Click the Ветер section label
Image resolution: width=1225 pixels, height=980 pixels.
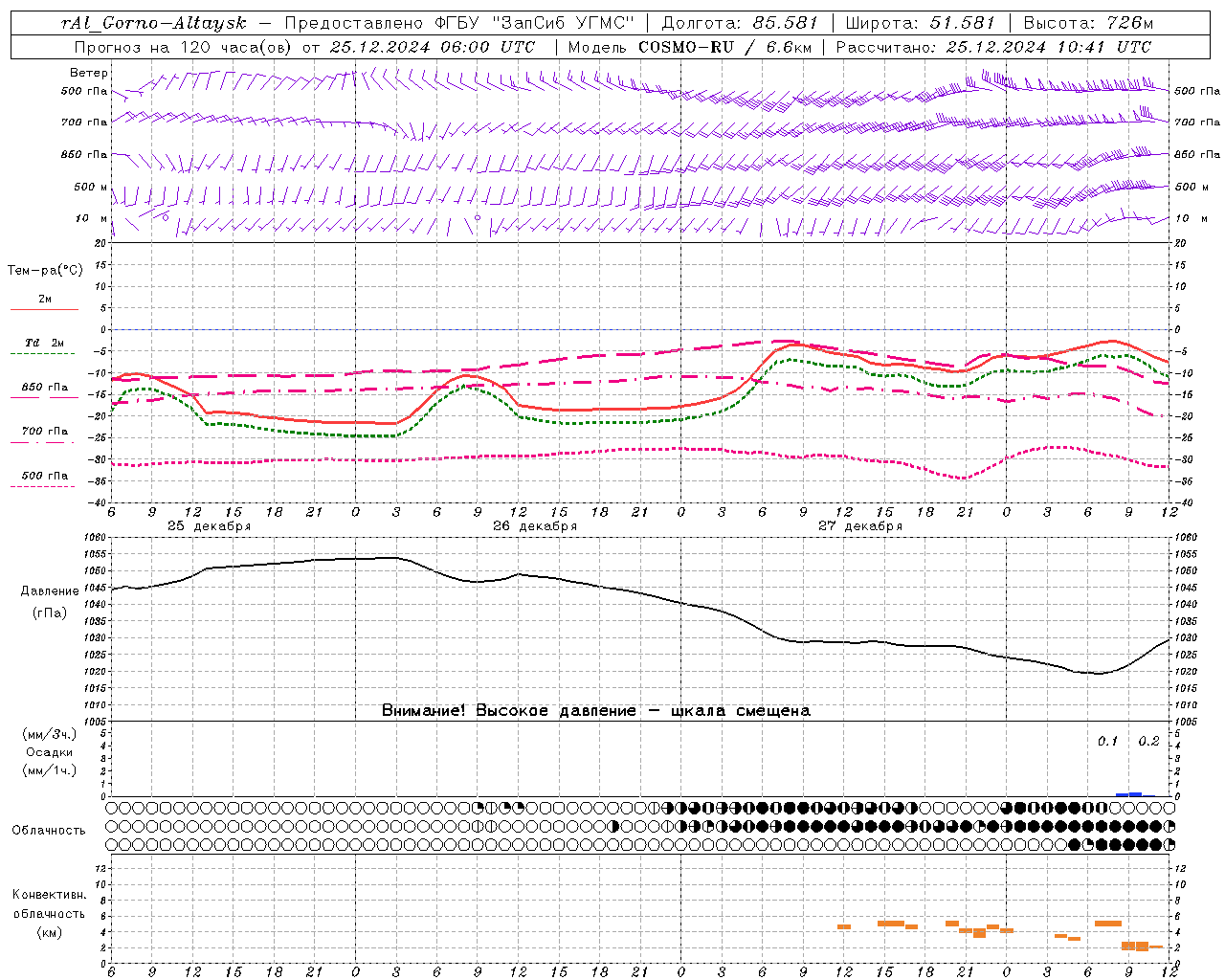click(x=89, y=73)
